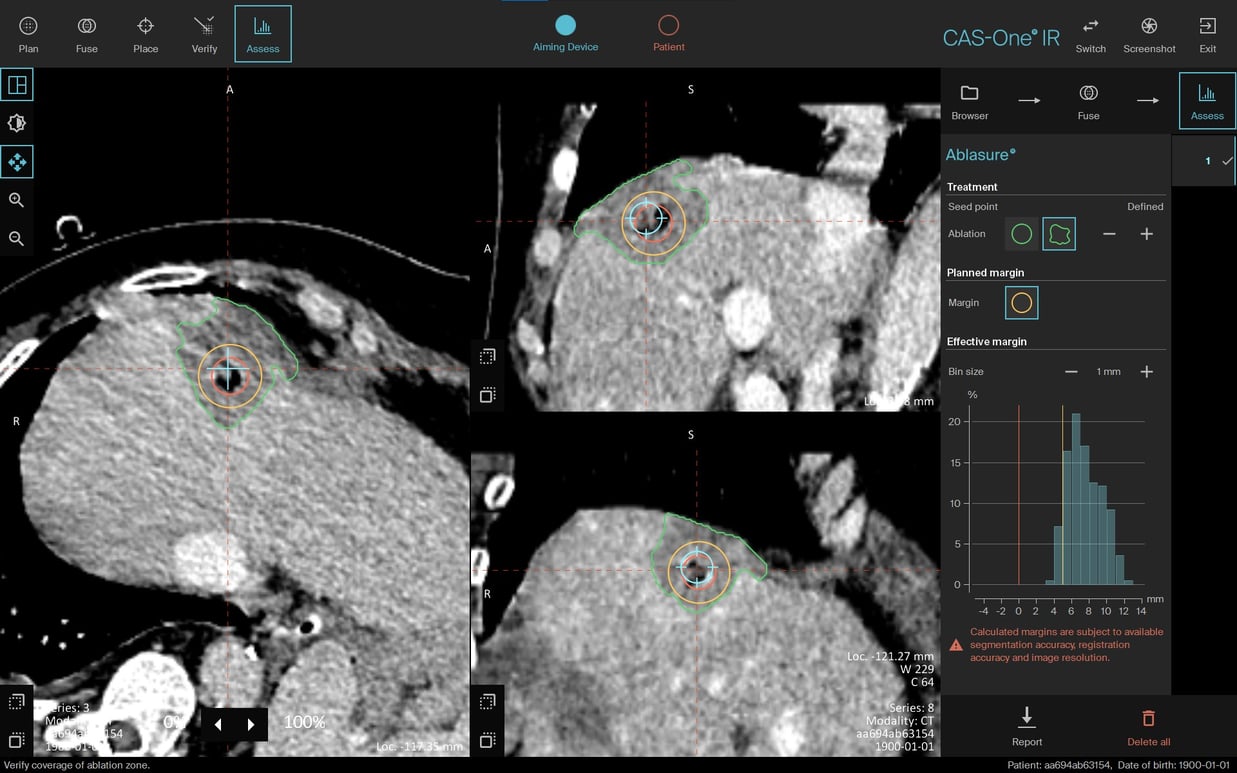Open the Plan step in the top toolbar

pos(28,34)
